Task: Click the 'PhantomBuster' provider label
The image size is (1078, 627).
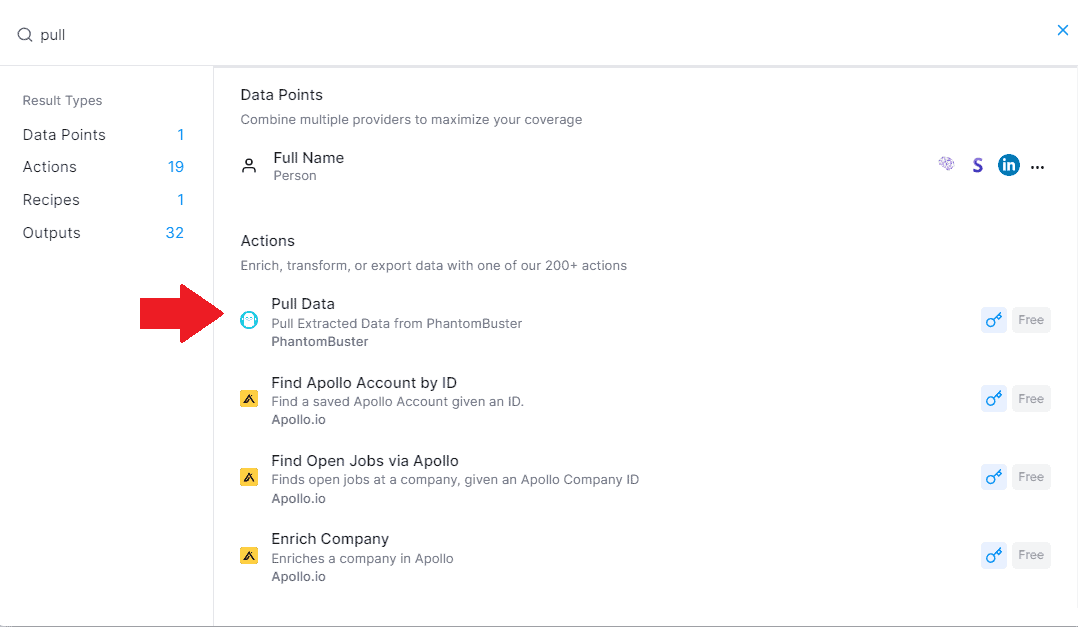Action: coord(320,342)
